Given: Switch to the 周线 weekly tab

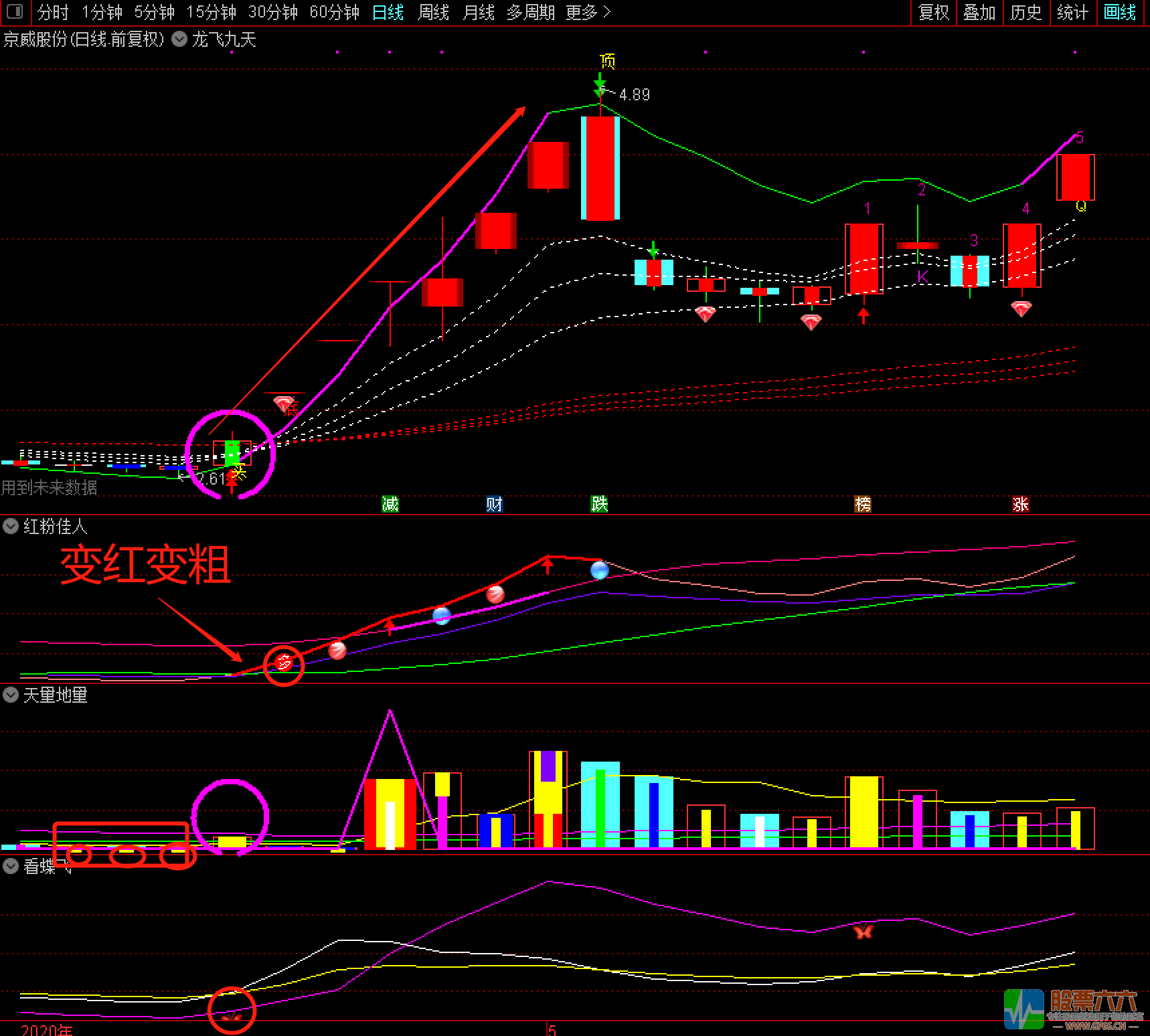Looking at the screenshot, I should click(x=433, y=12).
